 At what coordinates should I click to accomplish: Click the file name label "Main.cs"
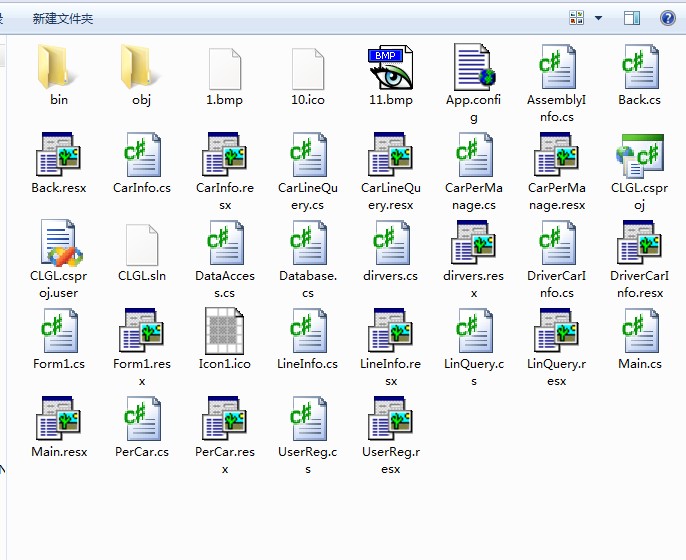pos(640,364)
